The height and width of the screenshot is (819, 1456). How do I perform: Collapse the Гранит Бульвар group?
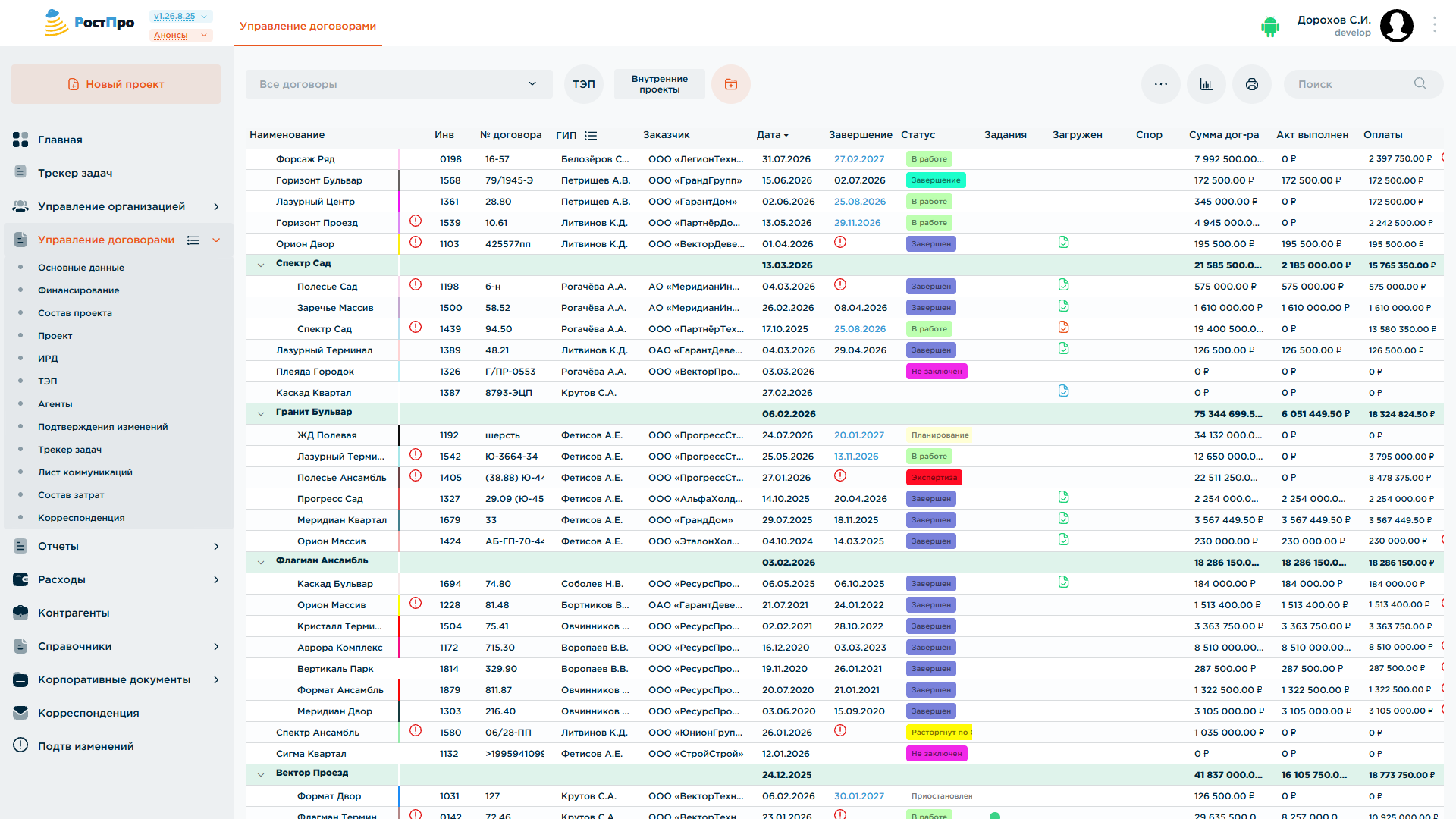261,413
